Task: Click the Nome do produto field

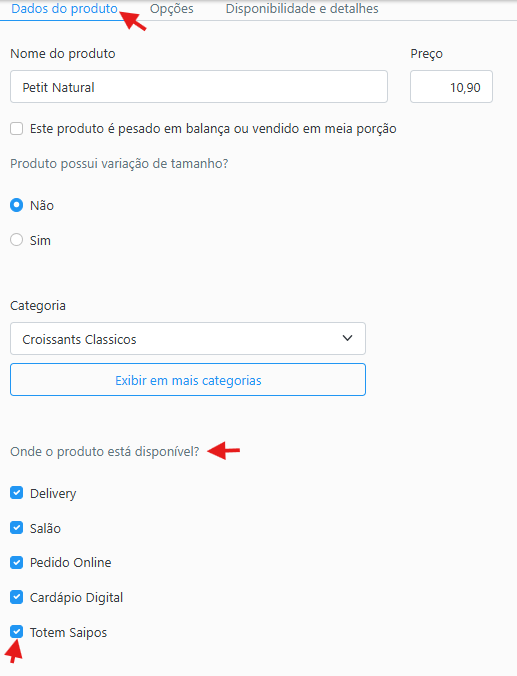Action: click(x=199, y=87)
